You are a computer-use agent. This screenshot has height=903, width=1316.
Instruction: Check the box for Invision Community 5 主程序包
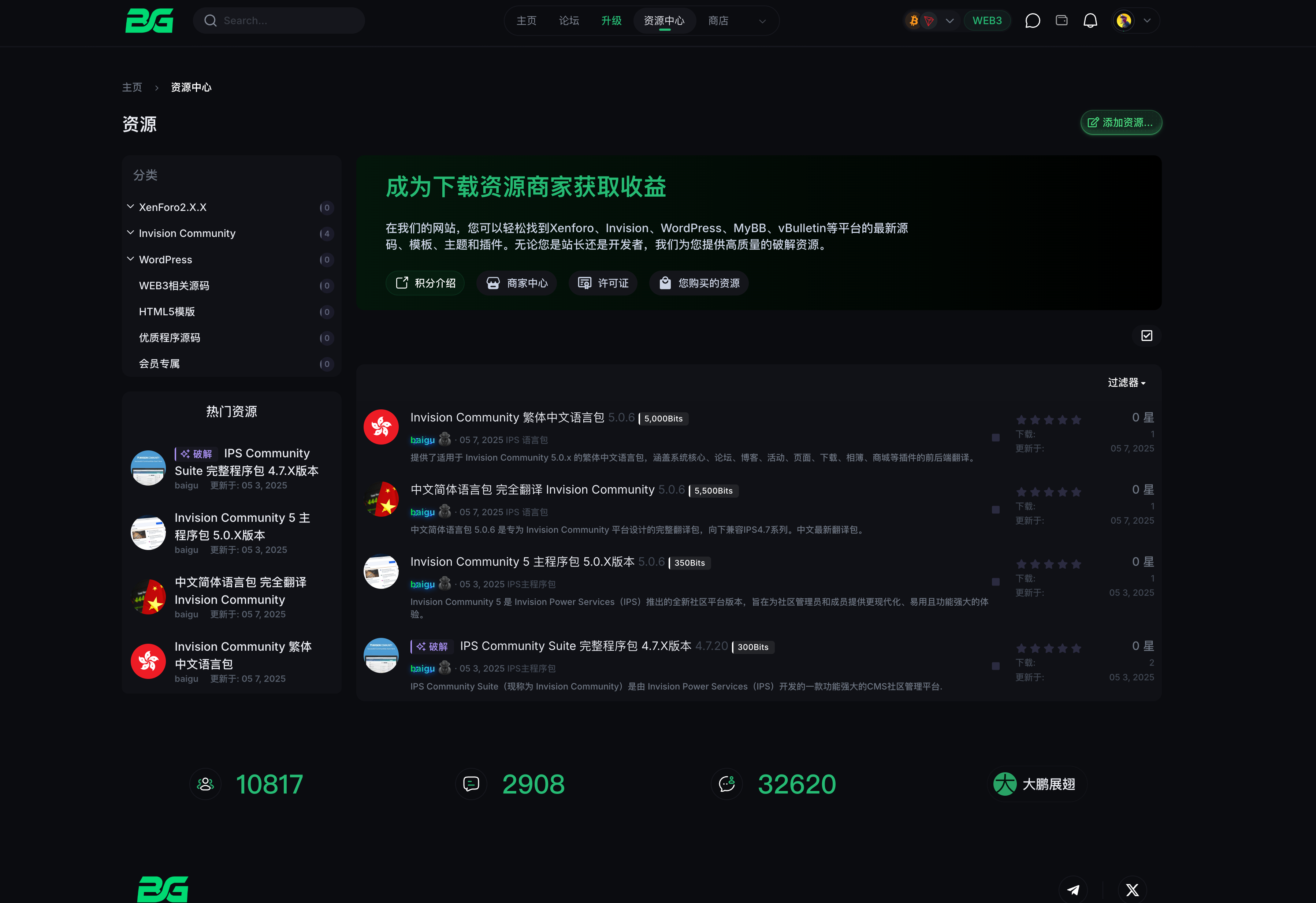pos(996,582)
